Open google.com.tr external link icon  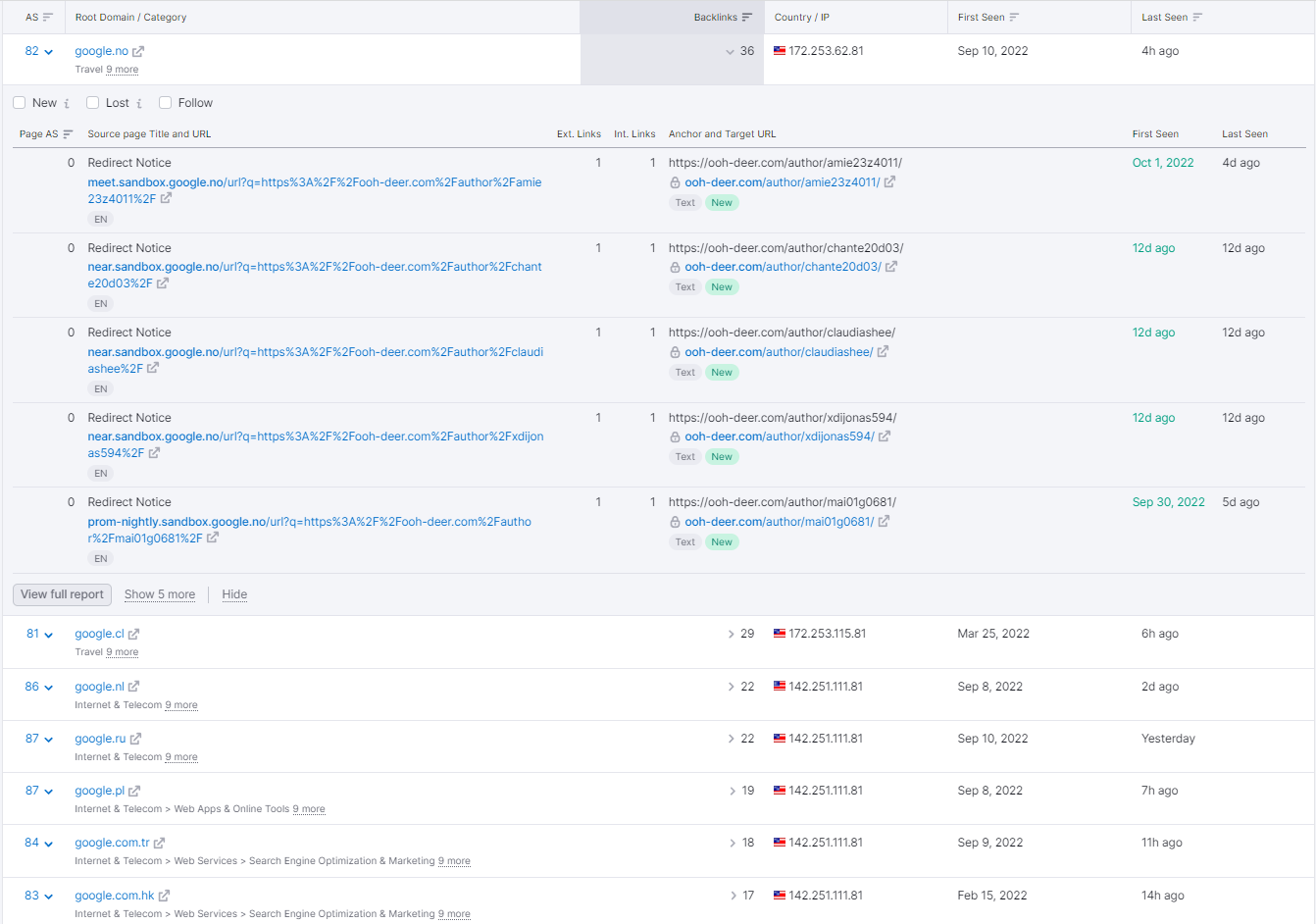(x=160, y=843)
